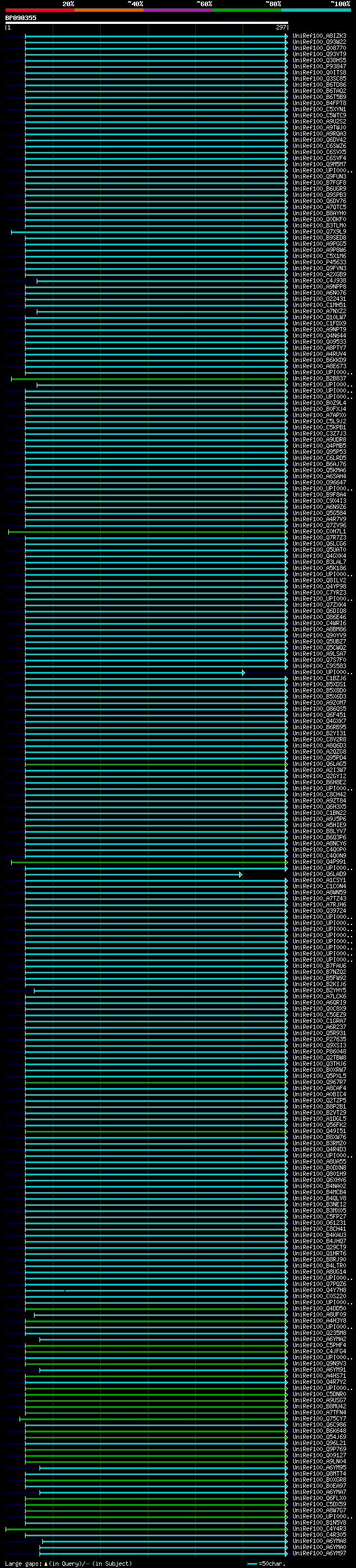Select hit UniRef100_Q08770
The image size is (356, 1568).
point(319,48)
